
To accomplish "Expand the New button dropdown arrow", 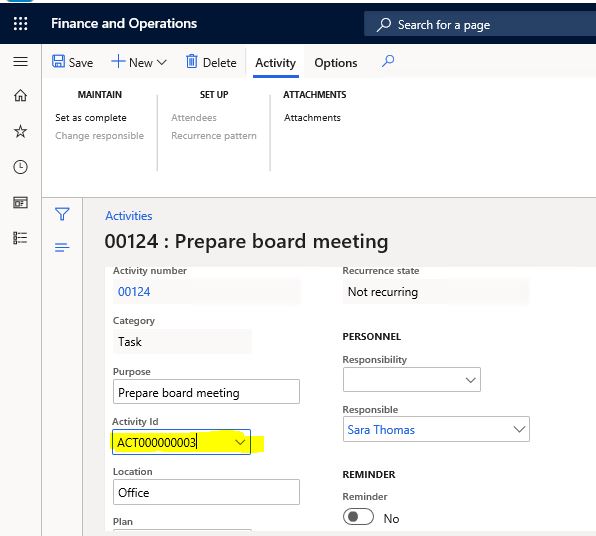I will [x=162, y=62].
